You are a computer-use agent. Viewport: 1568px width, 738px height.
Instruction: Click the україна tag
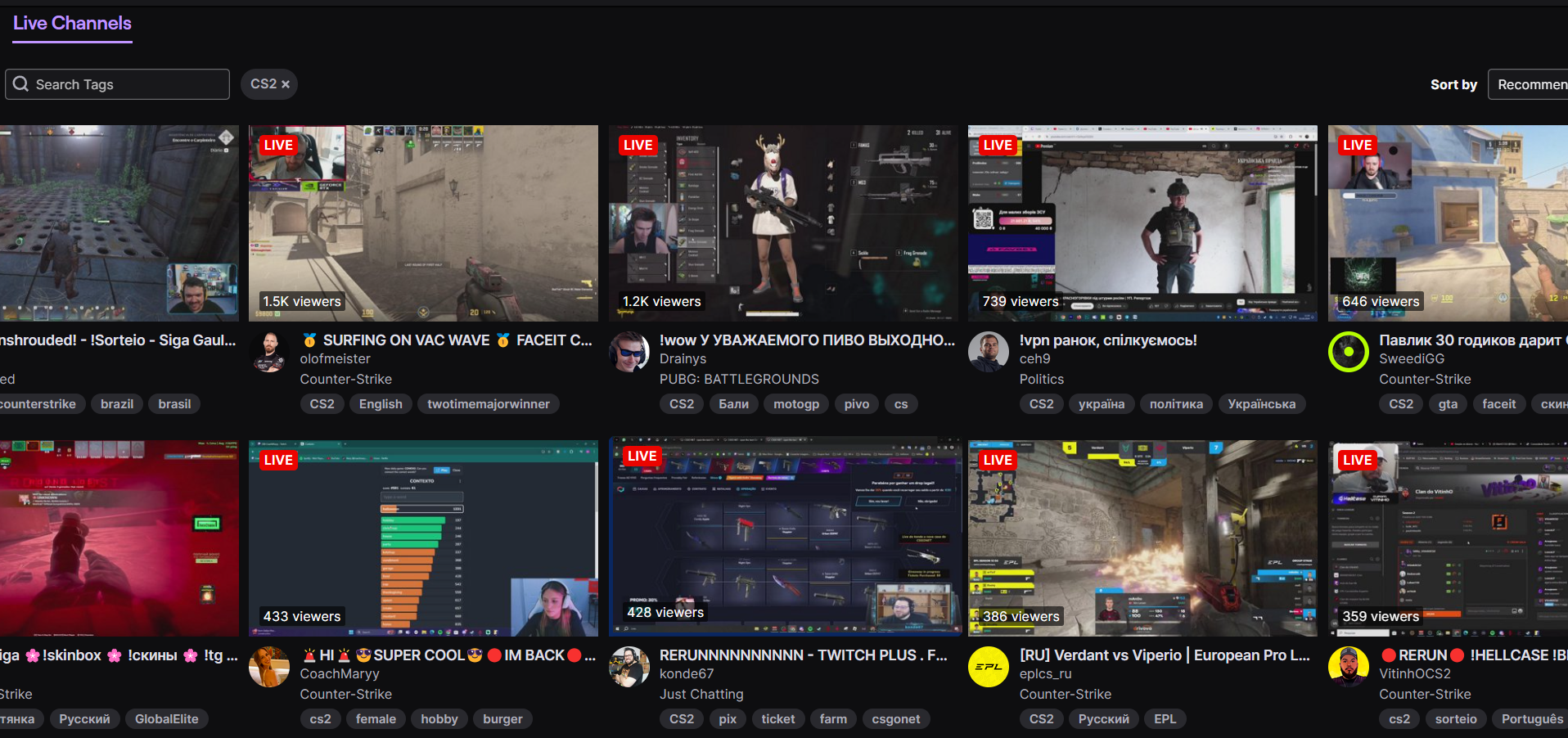pos(1102,404)
